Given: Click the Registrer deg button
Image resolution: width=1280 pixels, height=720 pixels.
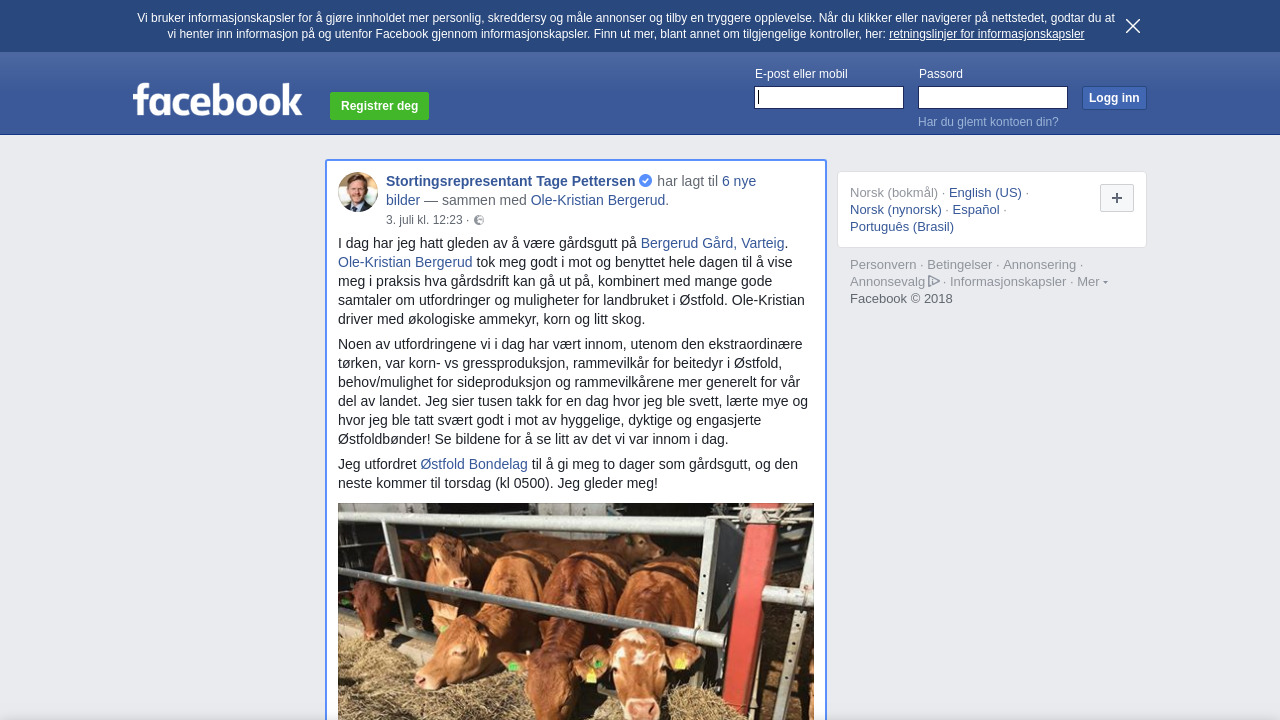Looking at the screenshot, I should (379, 106).
